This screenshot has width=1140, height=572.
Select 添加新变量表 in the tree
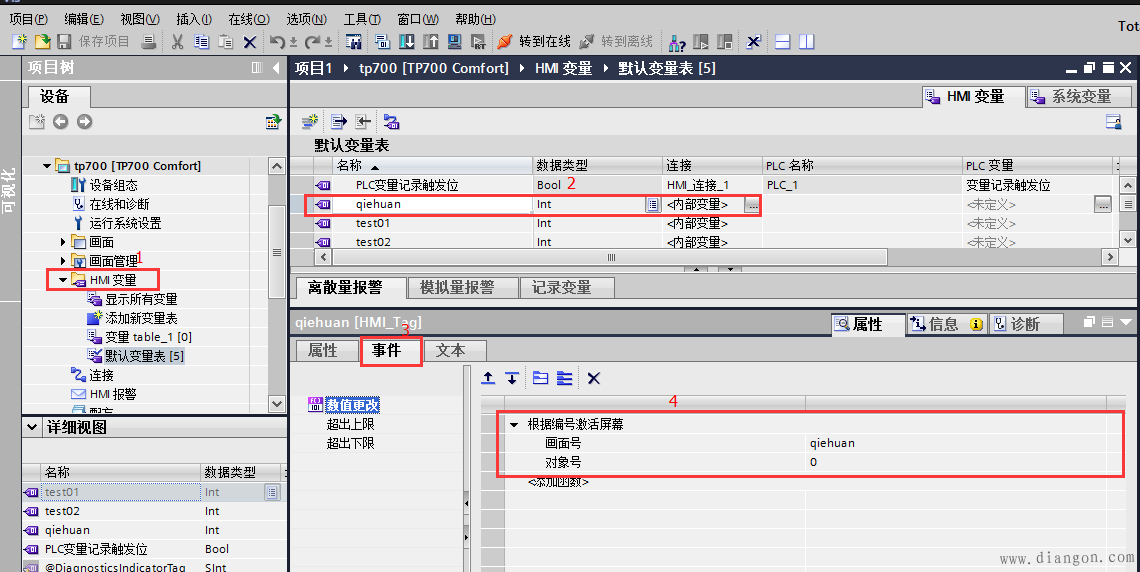[141, 318]
